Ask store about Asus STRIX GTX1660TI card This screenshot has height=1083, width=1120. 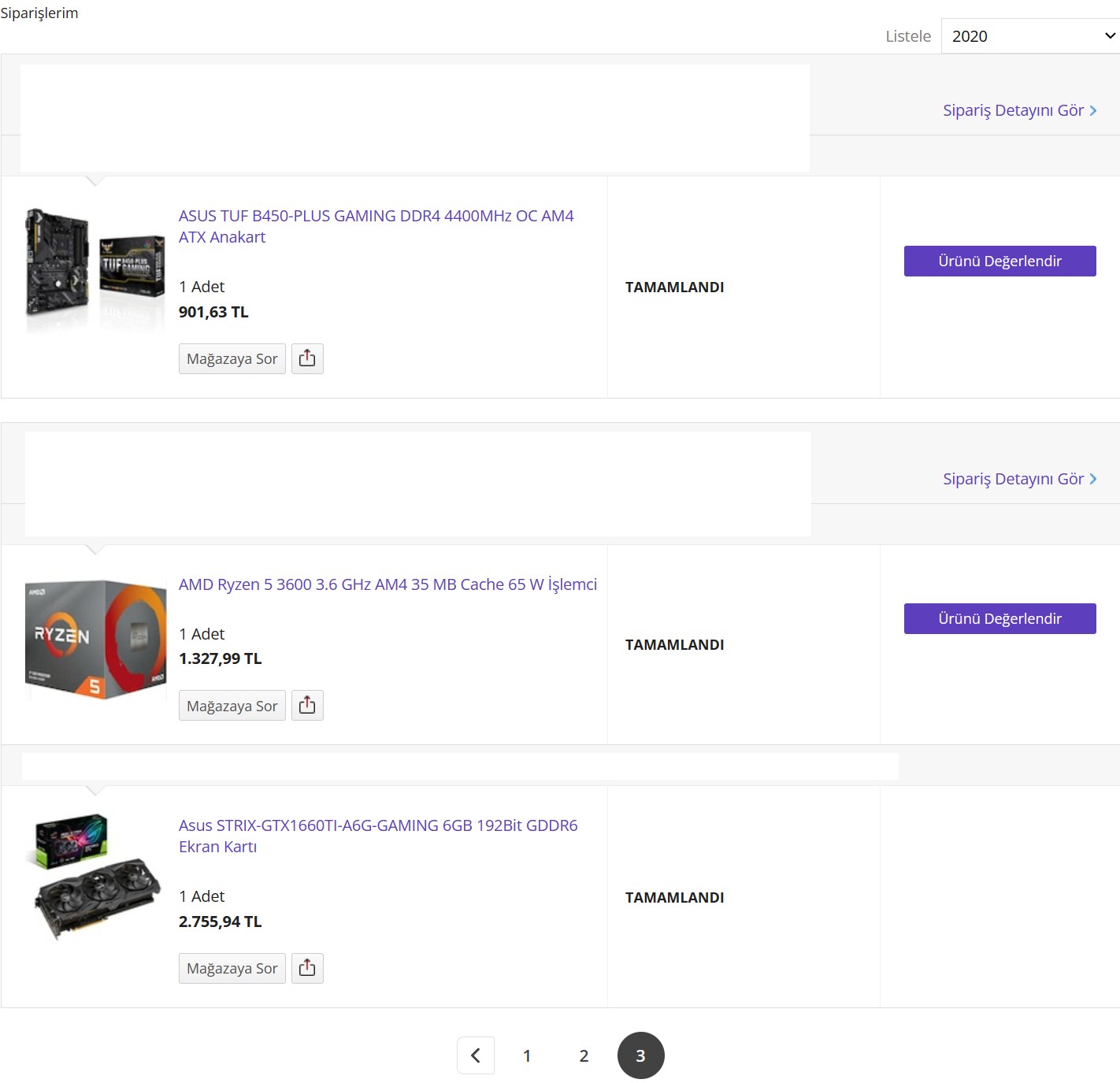[x=232, y=969]
